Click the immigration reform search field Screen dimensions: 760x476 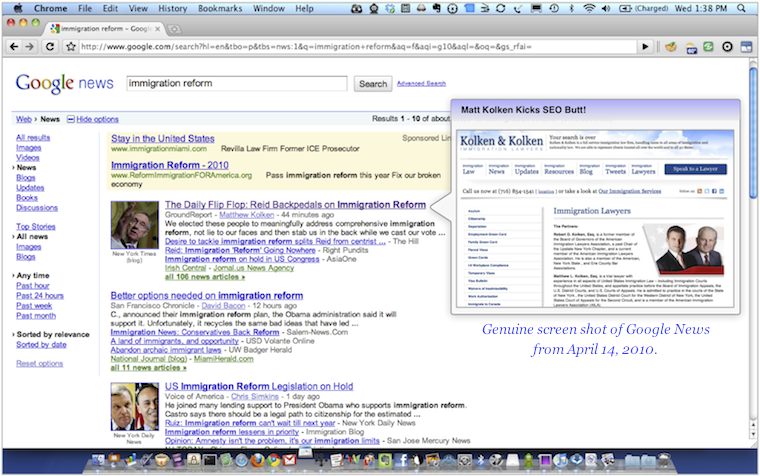[237, 83]
